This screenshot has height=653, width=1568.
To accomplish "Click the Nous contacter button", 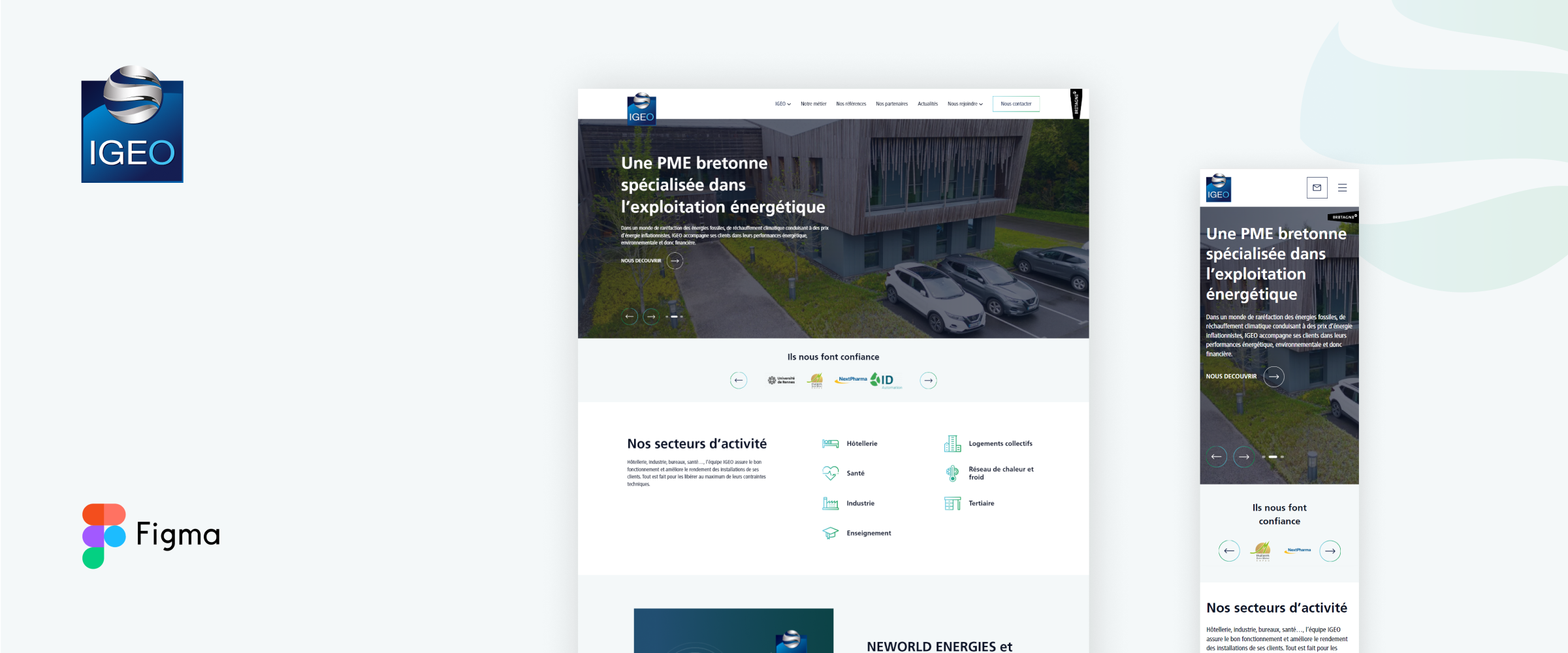I will [x=1016, y=104].
